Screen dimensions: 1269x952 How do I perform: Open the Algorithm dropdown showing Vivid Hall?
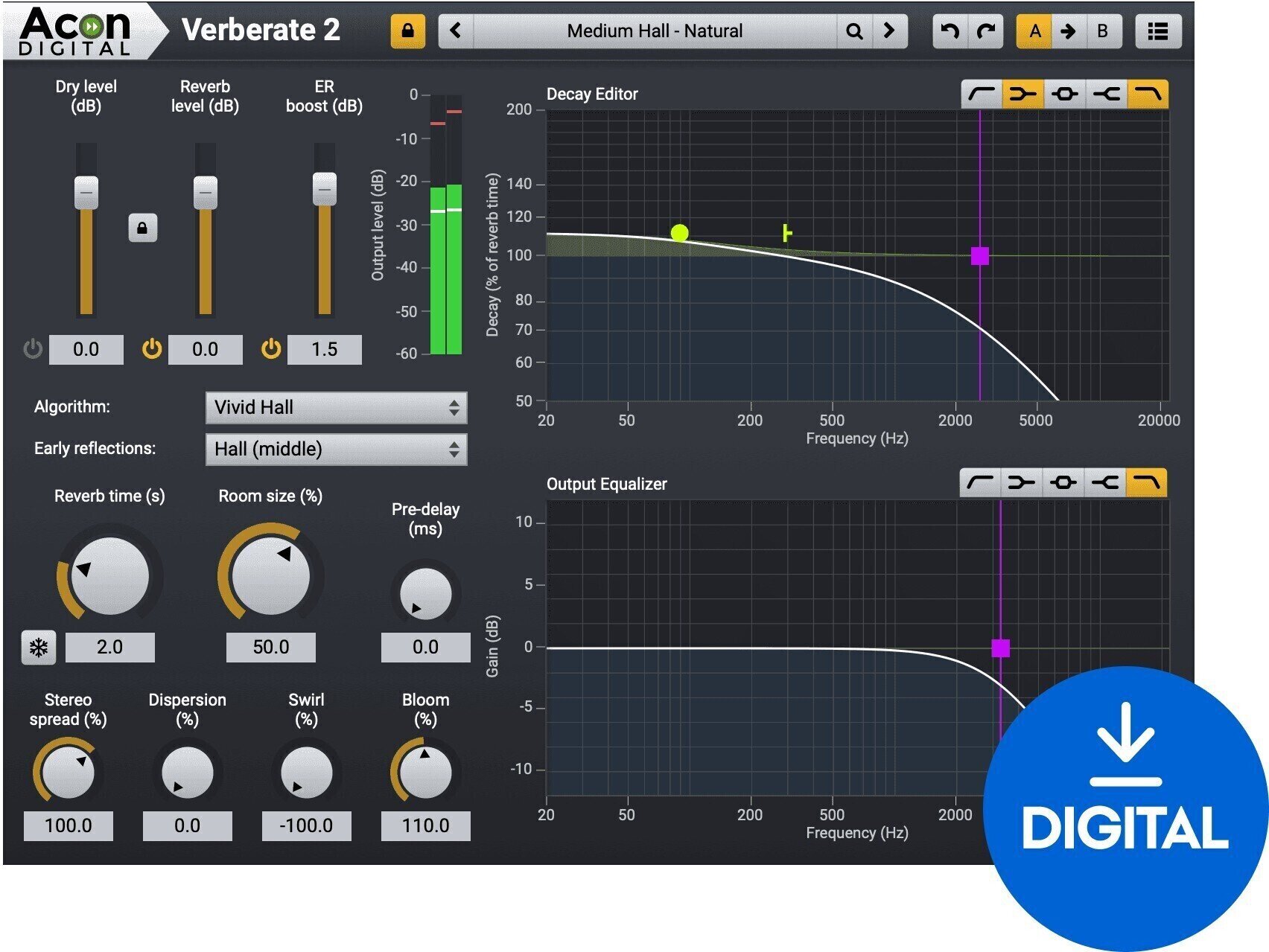pyautogui.click(x=337, y=407)
